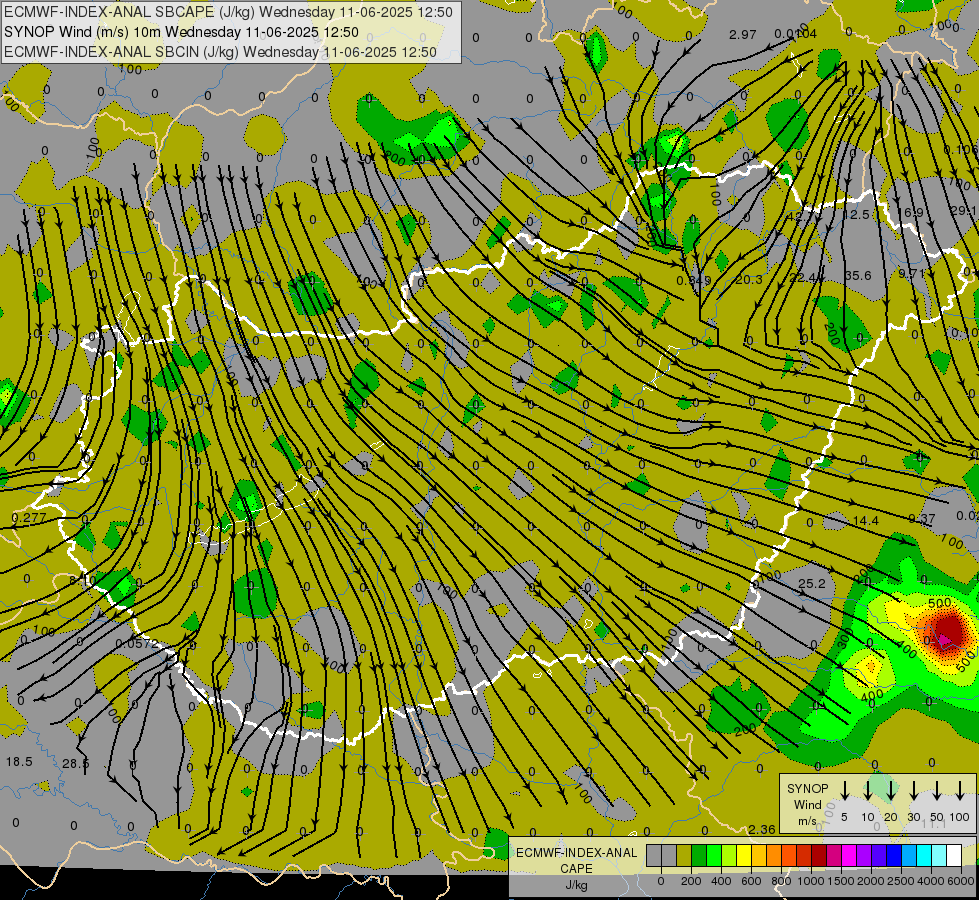This screenshot has height=900, width=979.
Task: Click the wind legend arrow above 100
Action: coord(960,790)
